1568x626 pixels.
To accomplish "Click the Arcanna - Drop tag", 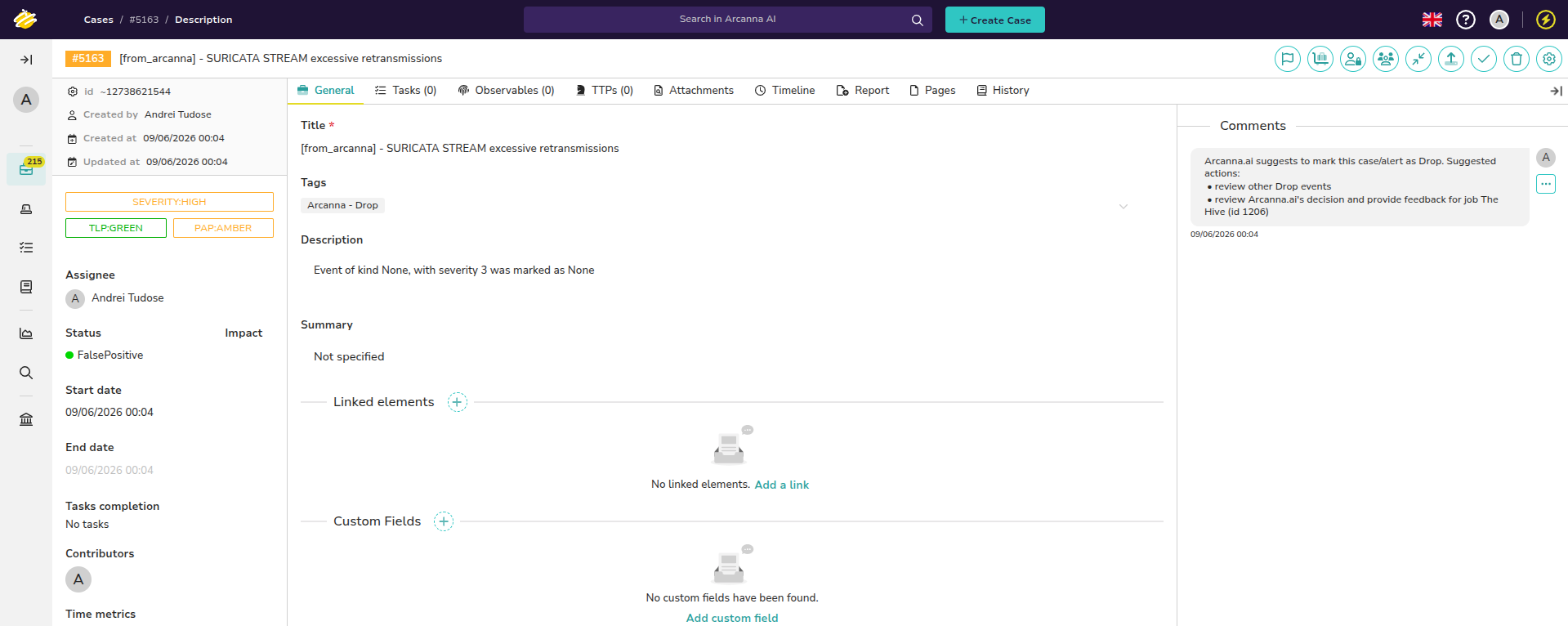I will (342, 206).
